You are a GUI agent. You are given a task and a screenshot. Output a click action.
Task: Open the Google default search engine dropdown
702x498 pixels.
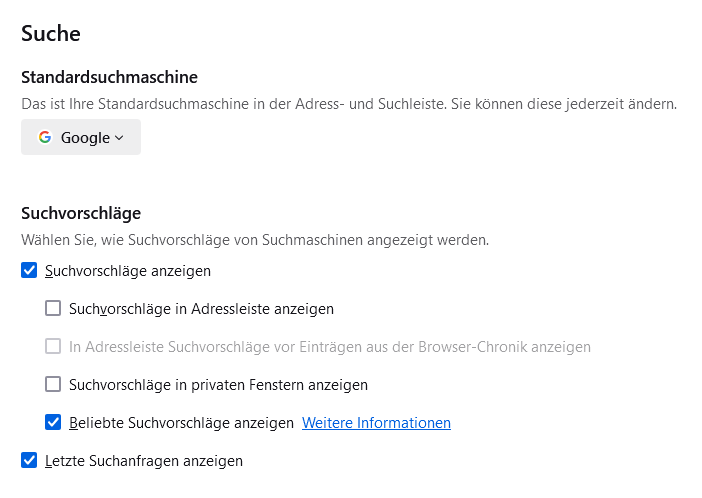[x=81, y=138]
